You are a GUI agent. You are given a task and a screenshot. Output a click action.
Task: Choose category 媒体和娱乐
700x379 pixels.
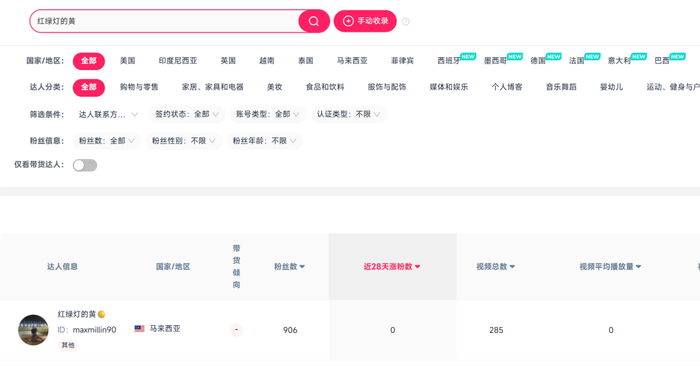coord(449,87)
